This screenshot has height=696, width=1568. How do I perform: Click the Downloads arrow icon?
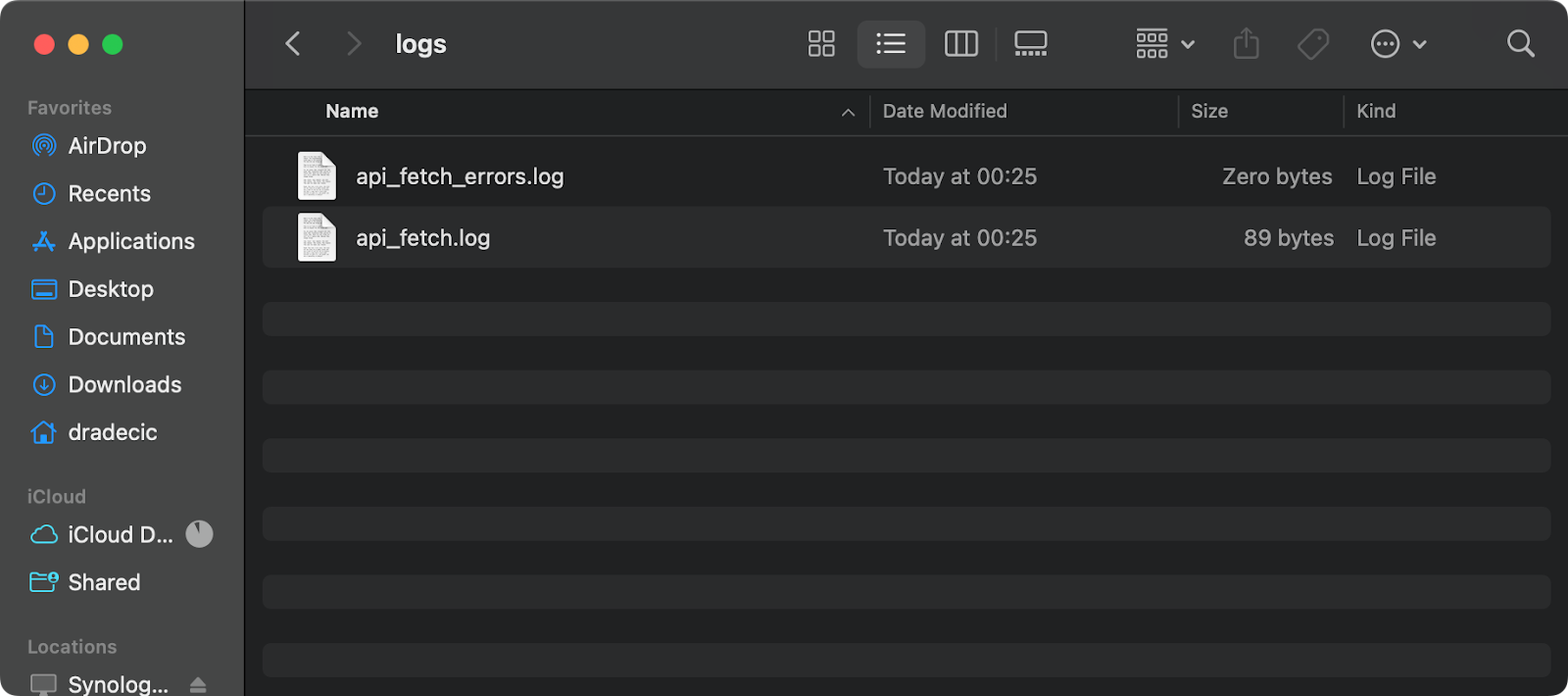(x=44, y=385)
